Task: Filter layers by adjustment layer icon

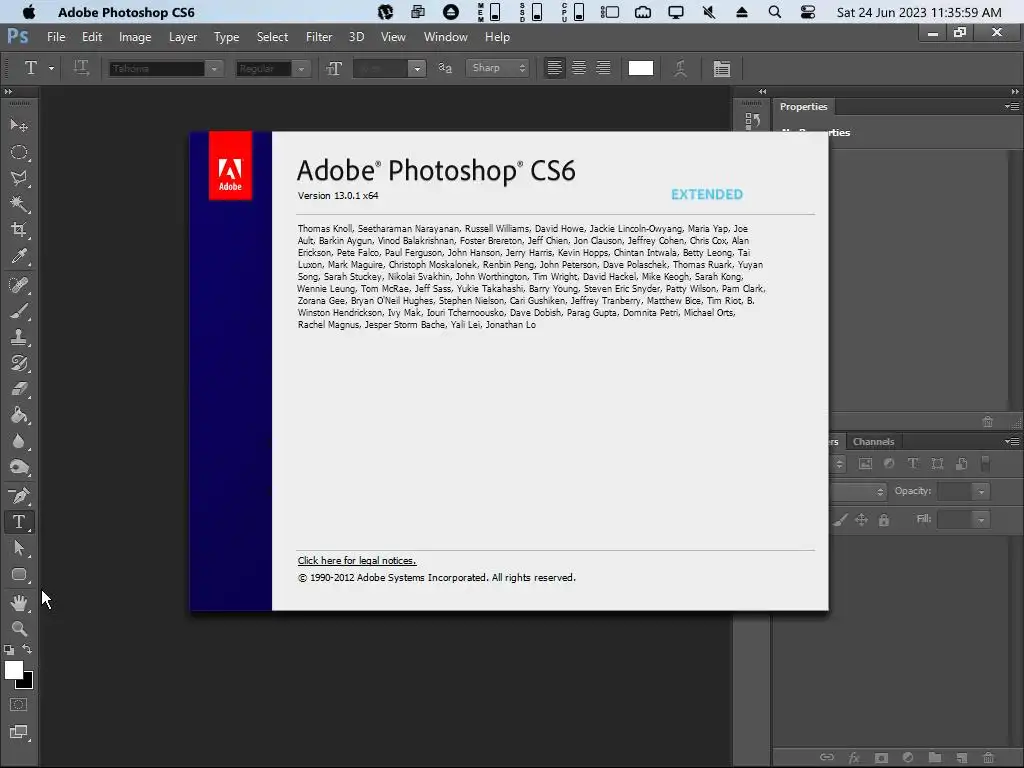Action: pyautogui.click(x=889, y=464)
